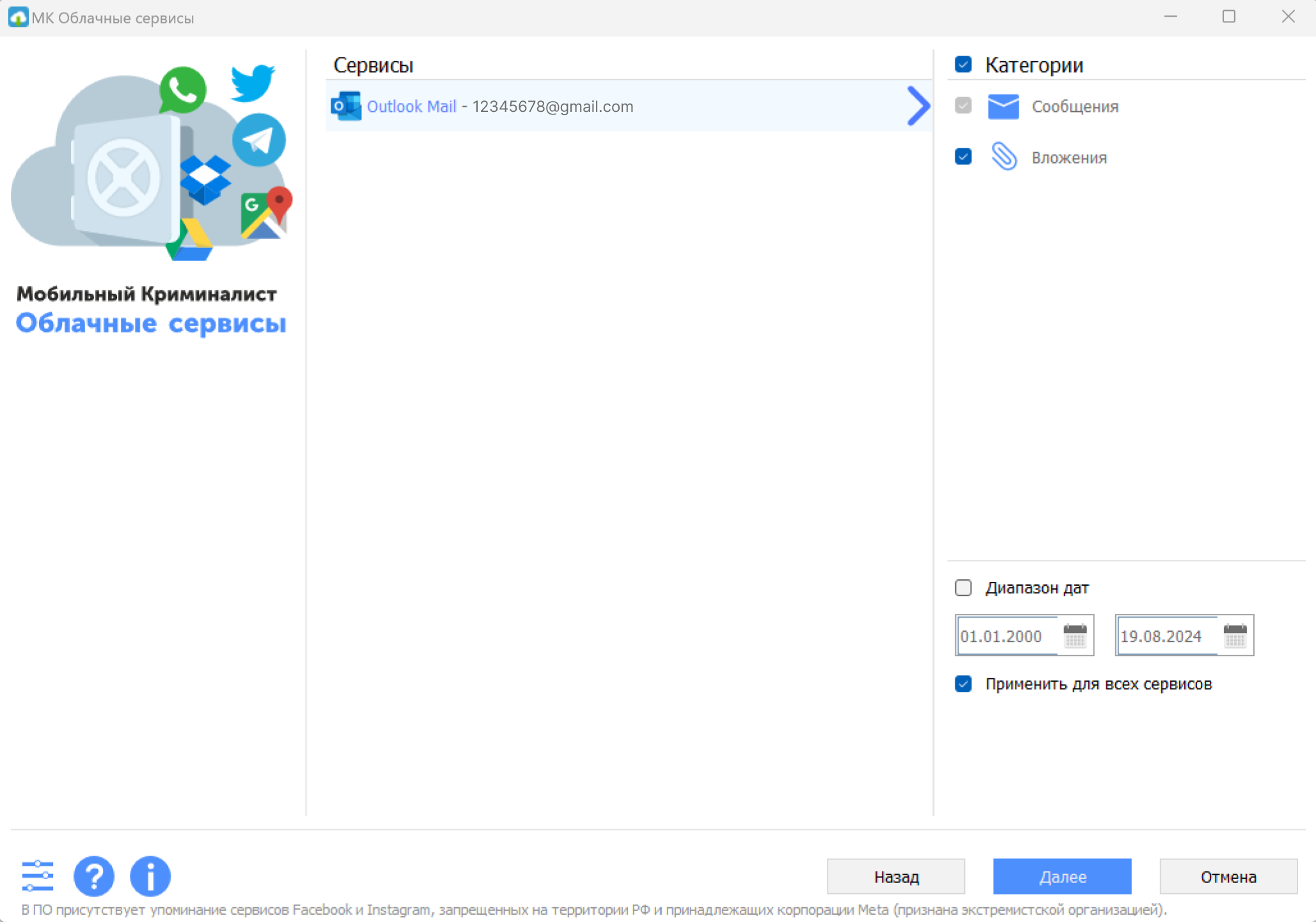Click the app icon in the title bar
Screen dimensions: 1316x922
pyautogui.click(x=17, y=17)
